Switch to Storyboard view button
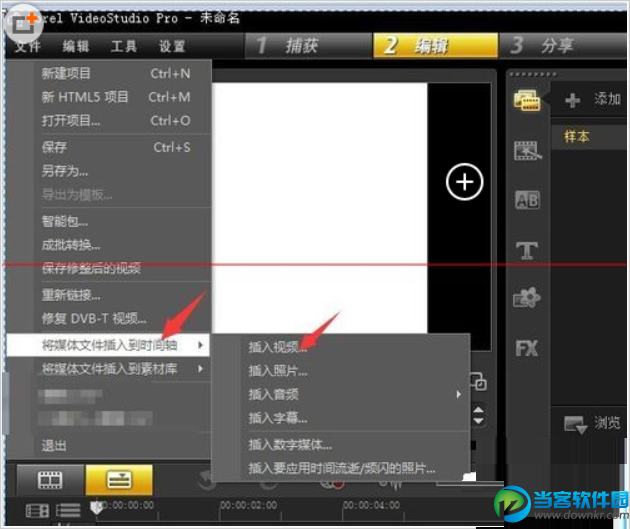The width and height of the screenshot is (630, 529). coord(50,480)
